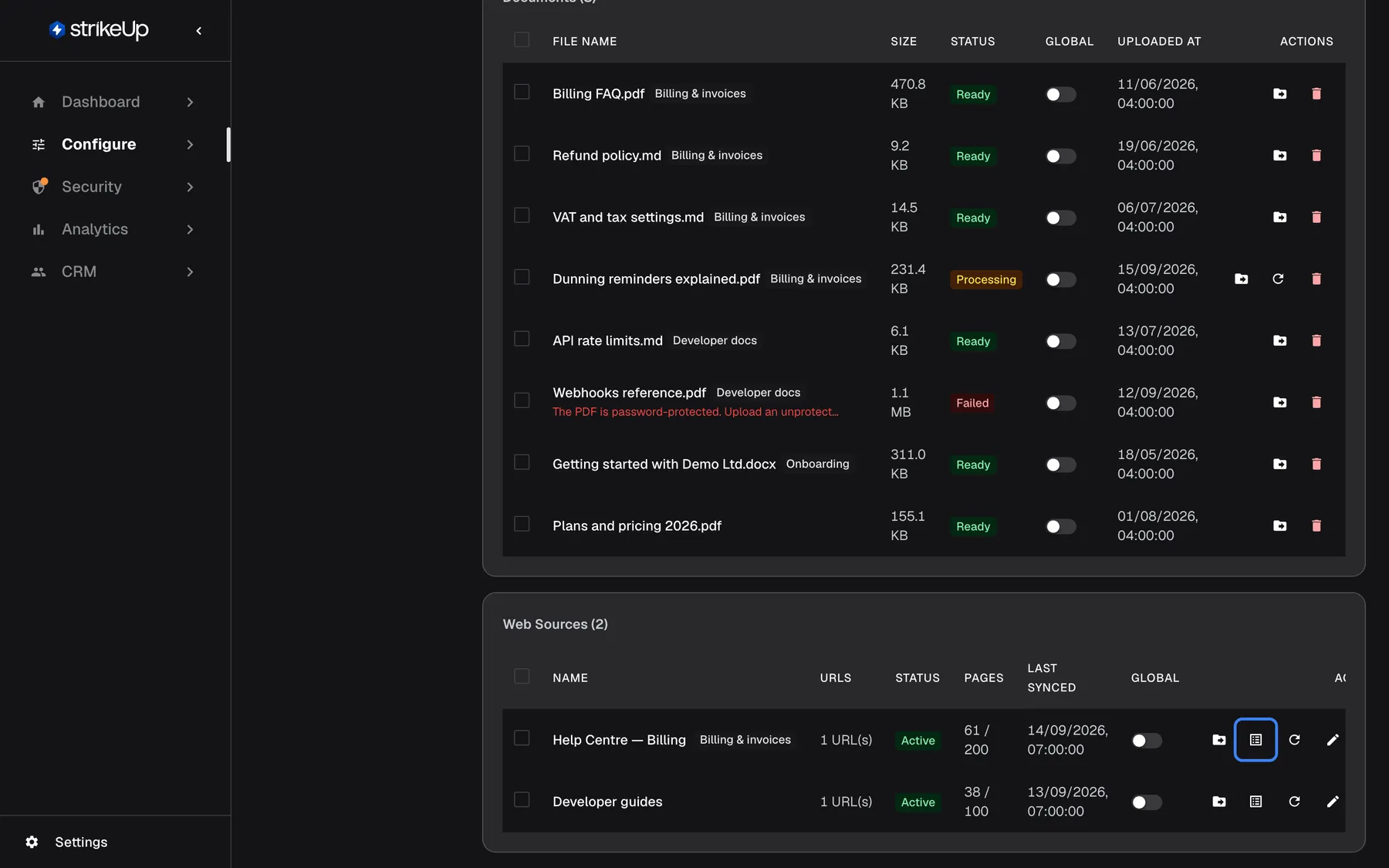1389x868 pixels.
Task: Resync Developer guides web source
Action: [1294, 801]
